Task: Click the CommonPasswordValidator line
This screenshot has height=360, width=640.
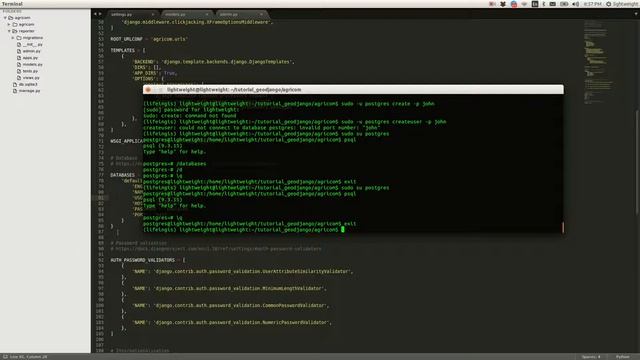Action: 231,306
